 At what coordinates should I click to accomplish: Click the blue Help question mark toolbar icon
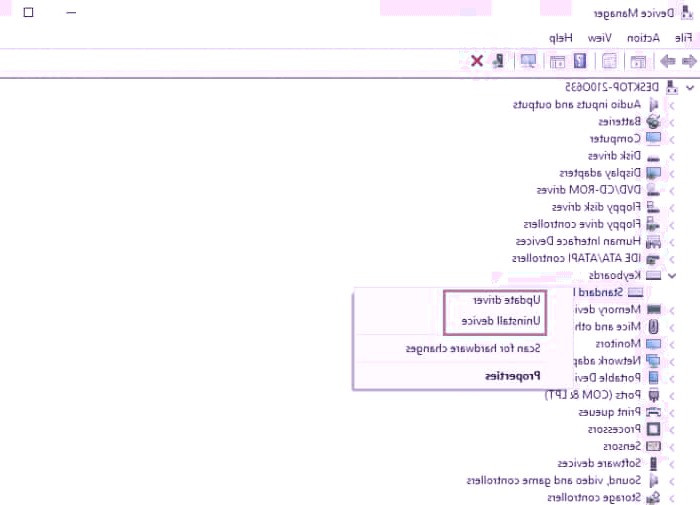pyautogui.click(x=580, y=62)
